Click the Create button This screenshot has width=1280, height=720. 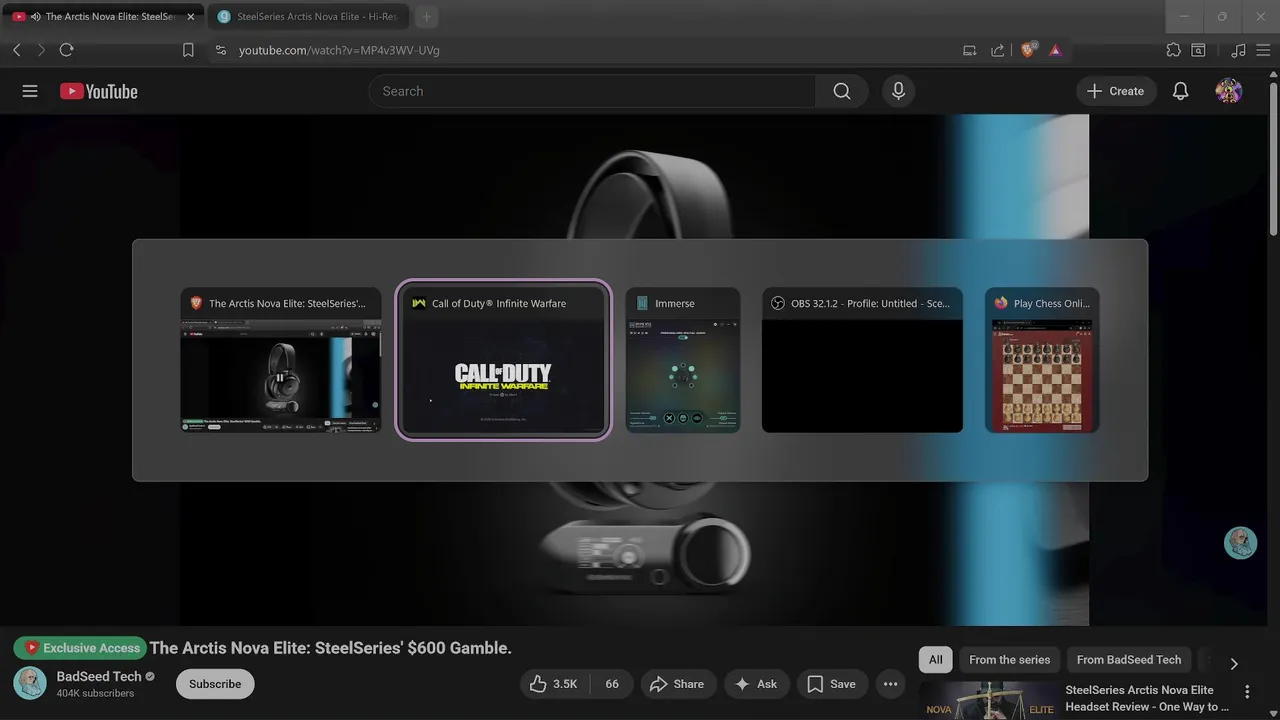click(x=1116, y=91)
